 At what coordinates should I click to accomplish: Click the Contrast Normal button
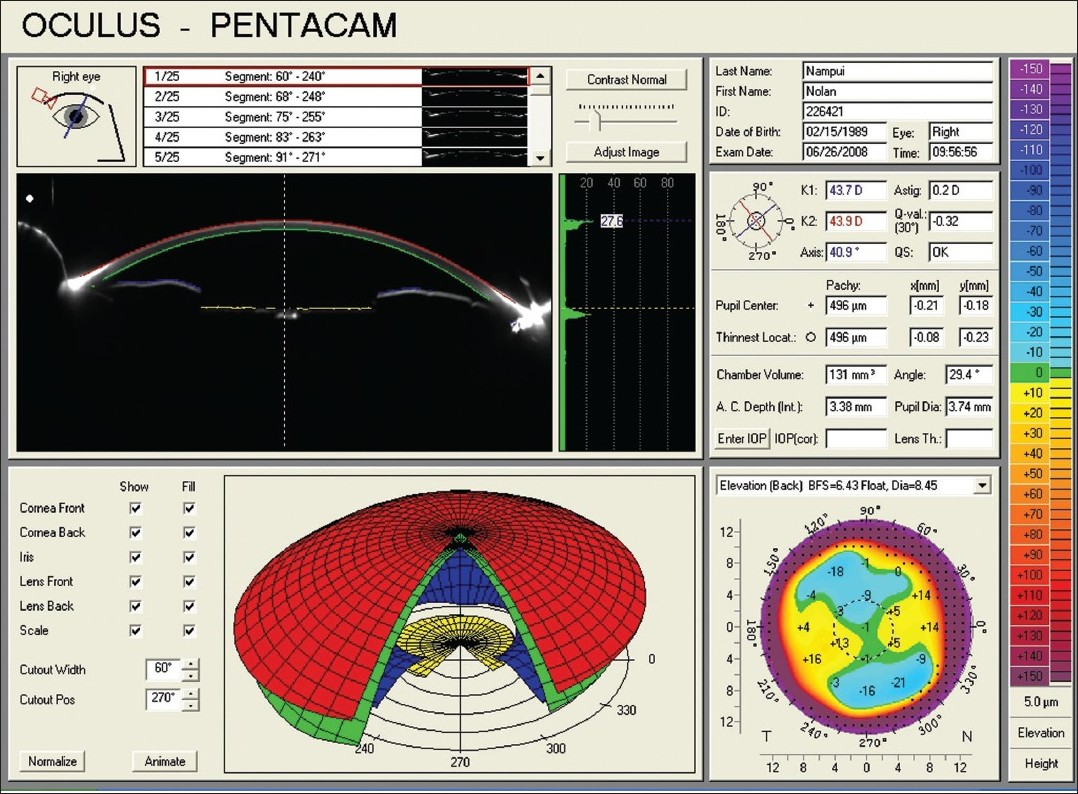[x=626, y=79]
